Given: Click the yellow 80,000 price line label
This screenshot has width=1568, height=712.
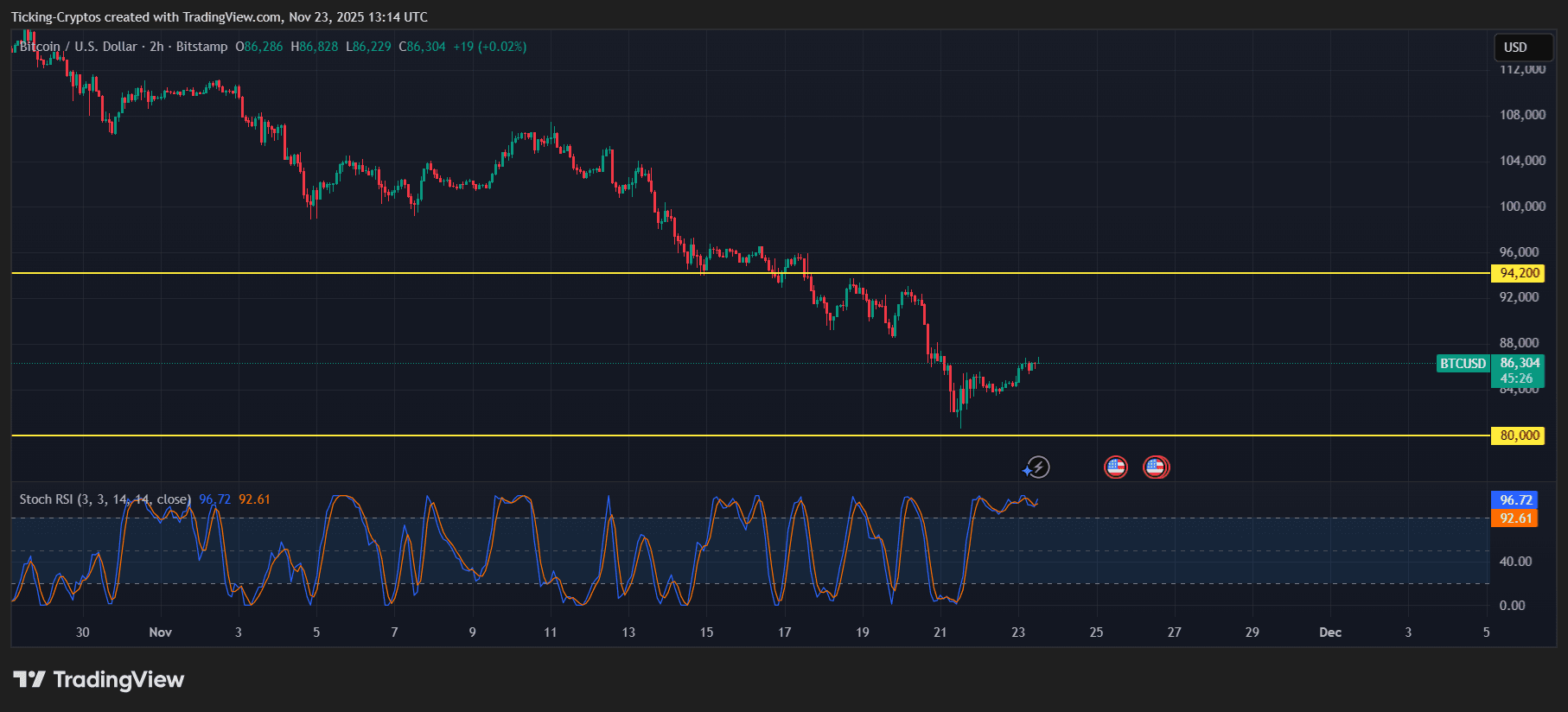Looking at the screenshot, I should (x=1519, y=435).
